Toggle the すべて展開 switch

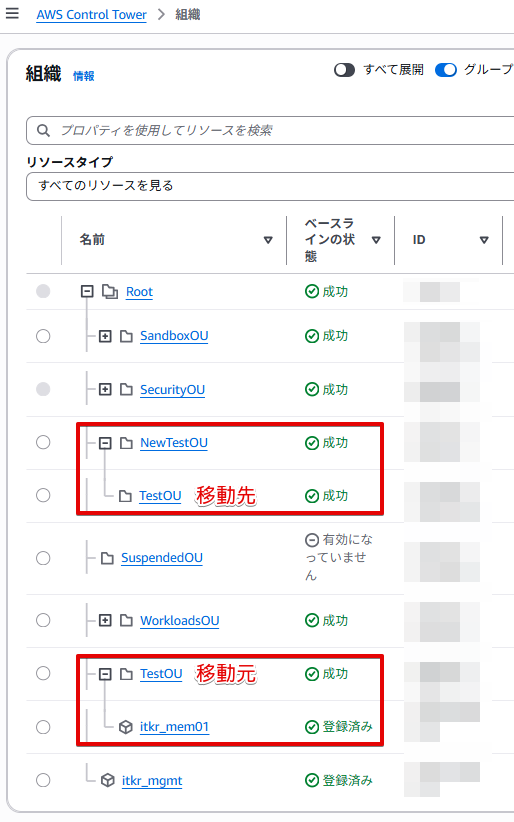345,70
